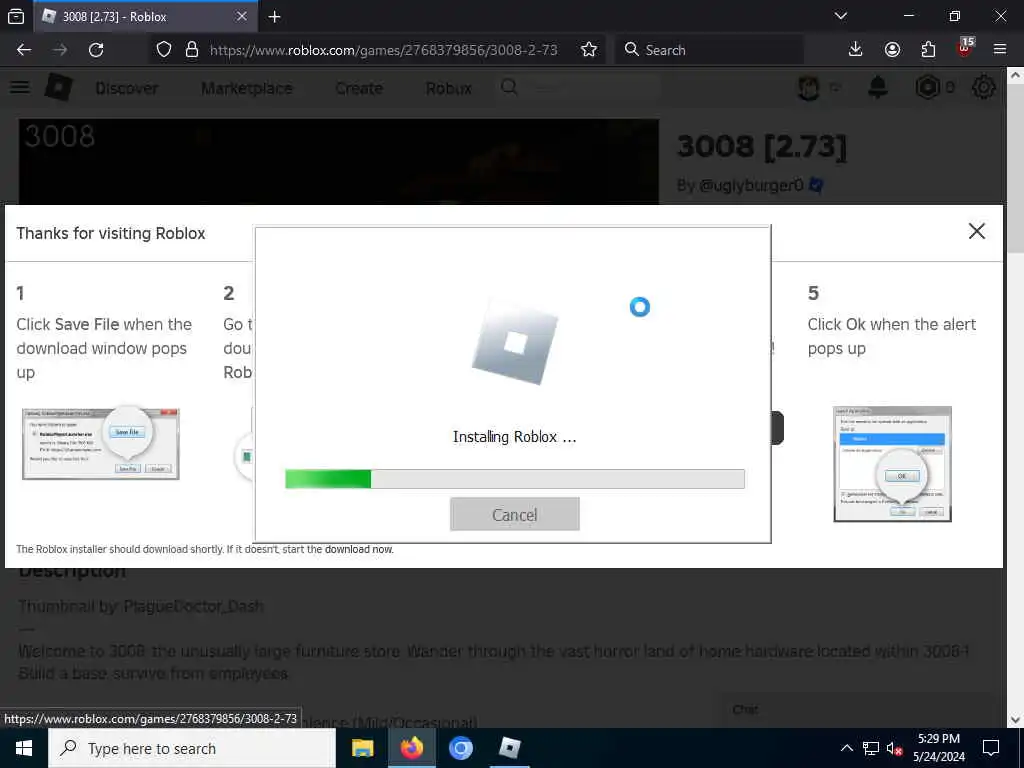Open a new browser tab
The height and width of the screenshot is (768, 1024).
pos(274,17)
